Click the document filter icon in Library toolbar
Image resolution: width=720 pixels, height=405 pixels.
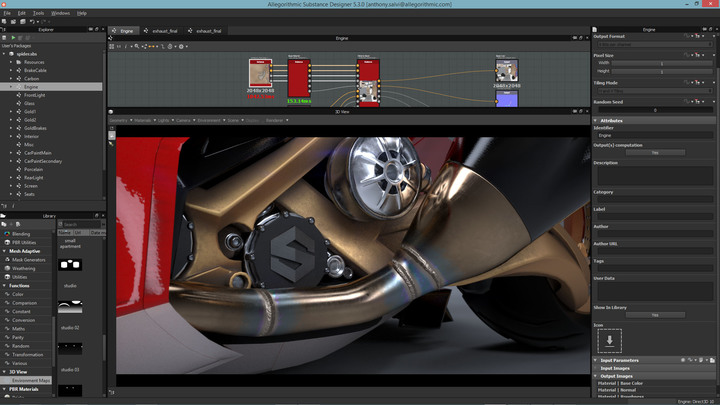[x=18, y=224]
